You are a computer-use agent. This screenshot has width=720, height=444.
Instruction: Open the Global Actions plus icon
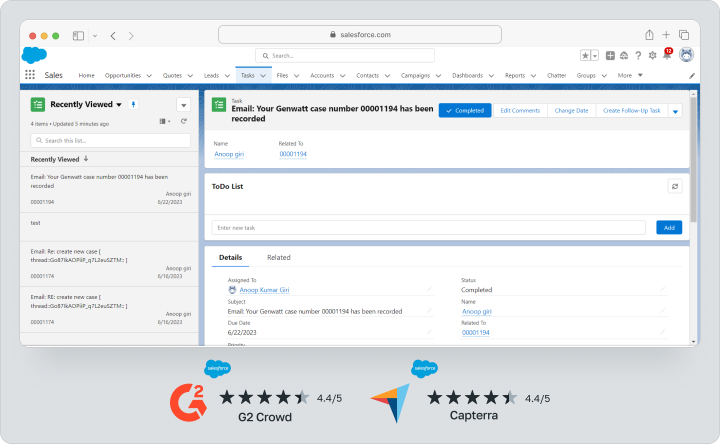610,56
